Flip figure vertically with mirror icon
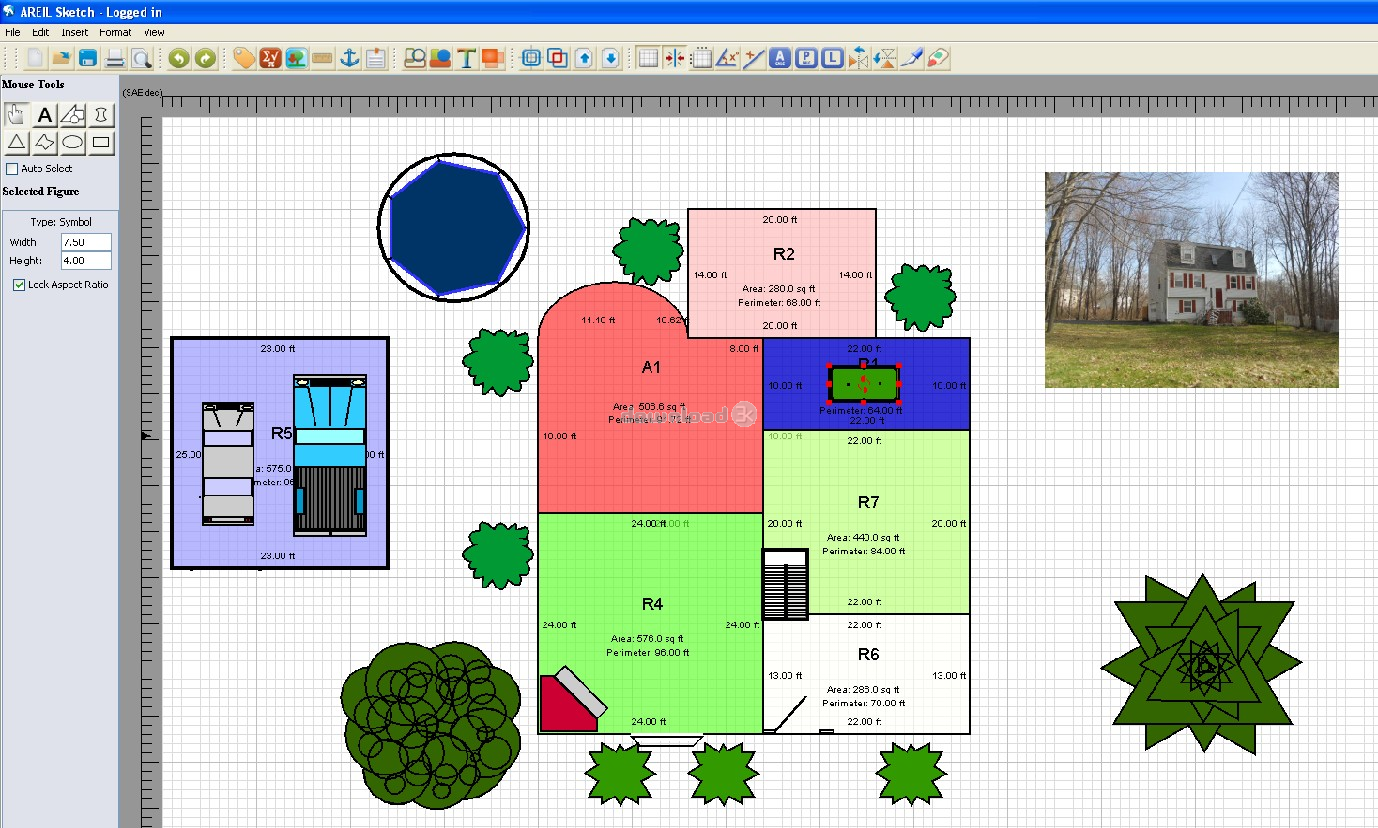The image size is (1378, 828). (x=885, y=58)
